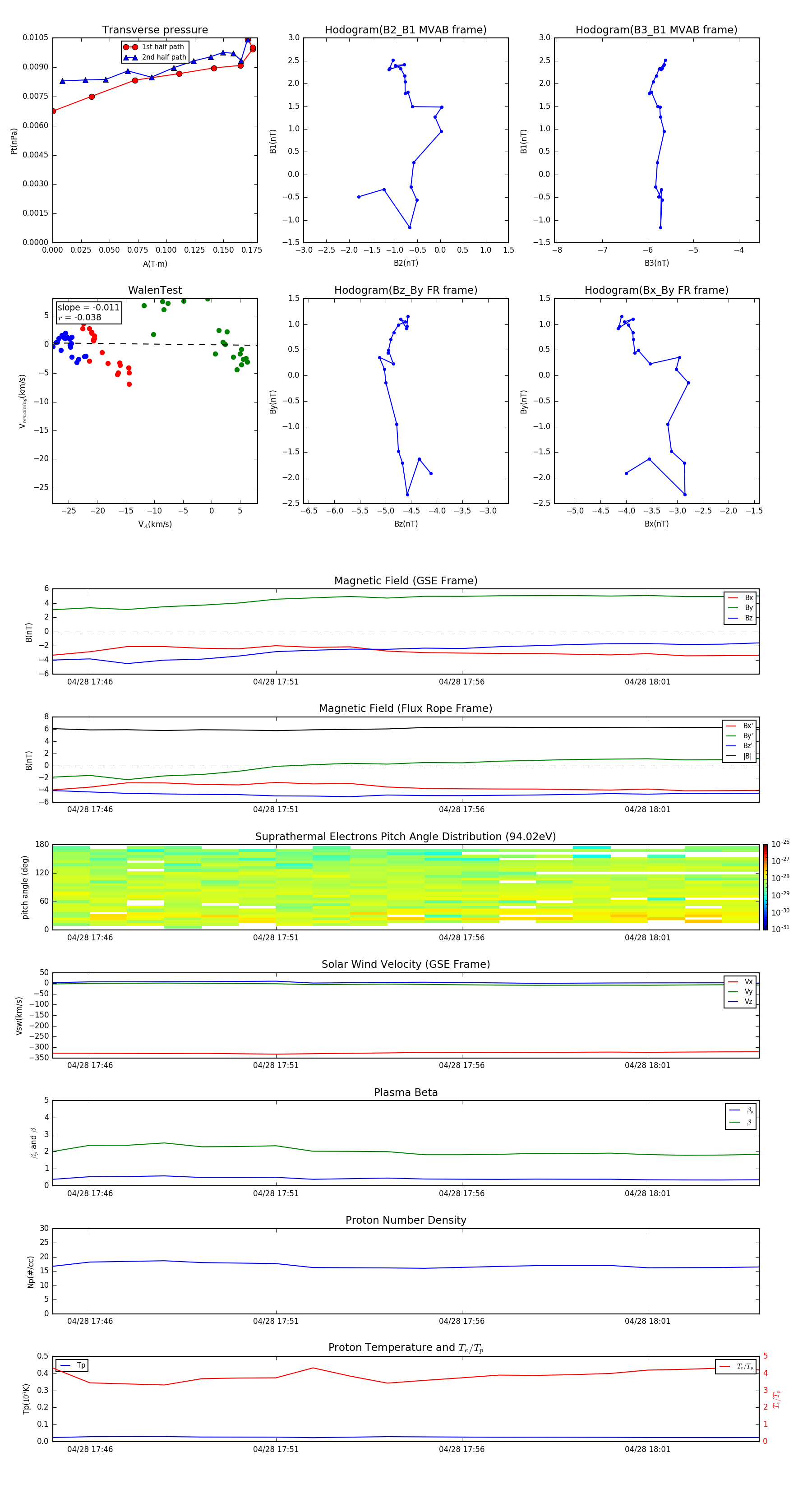Image resolution: width=812 pixels, height=1489 pixels.
Task: Click 'B2(nT)' x-axis label
Action: 406,263
